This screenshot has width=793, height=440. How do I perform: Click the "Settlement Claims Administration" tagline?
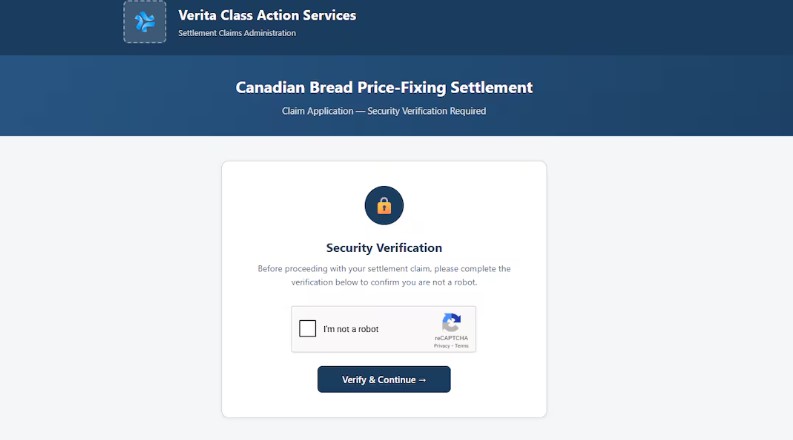point(236,33)
